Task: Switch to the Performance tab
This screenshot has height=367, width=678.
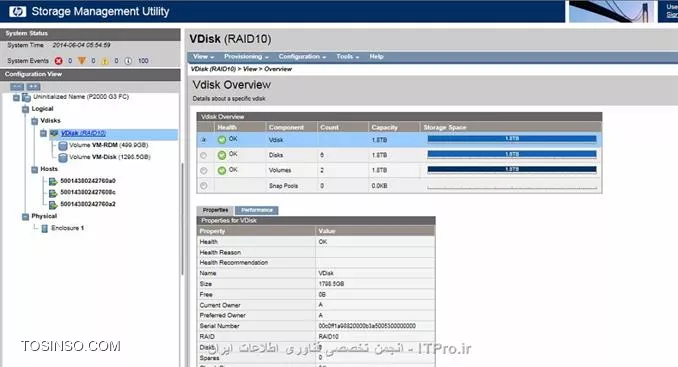Action: point(257,211)
